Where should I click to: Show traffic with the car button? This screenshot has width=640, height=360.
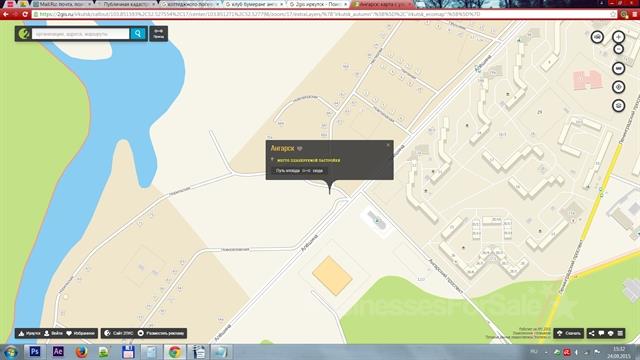(x=597, y=37)
